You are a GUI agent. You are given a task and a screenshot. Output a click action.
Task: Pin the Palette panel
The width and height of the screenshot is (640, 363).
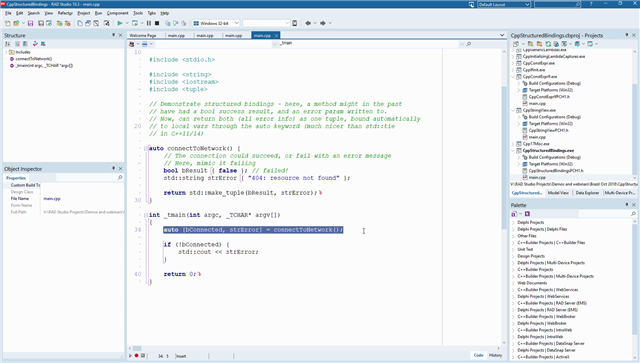pos(627,205)
